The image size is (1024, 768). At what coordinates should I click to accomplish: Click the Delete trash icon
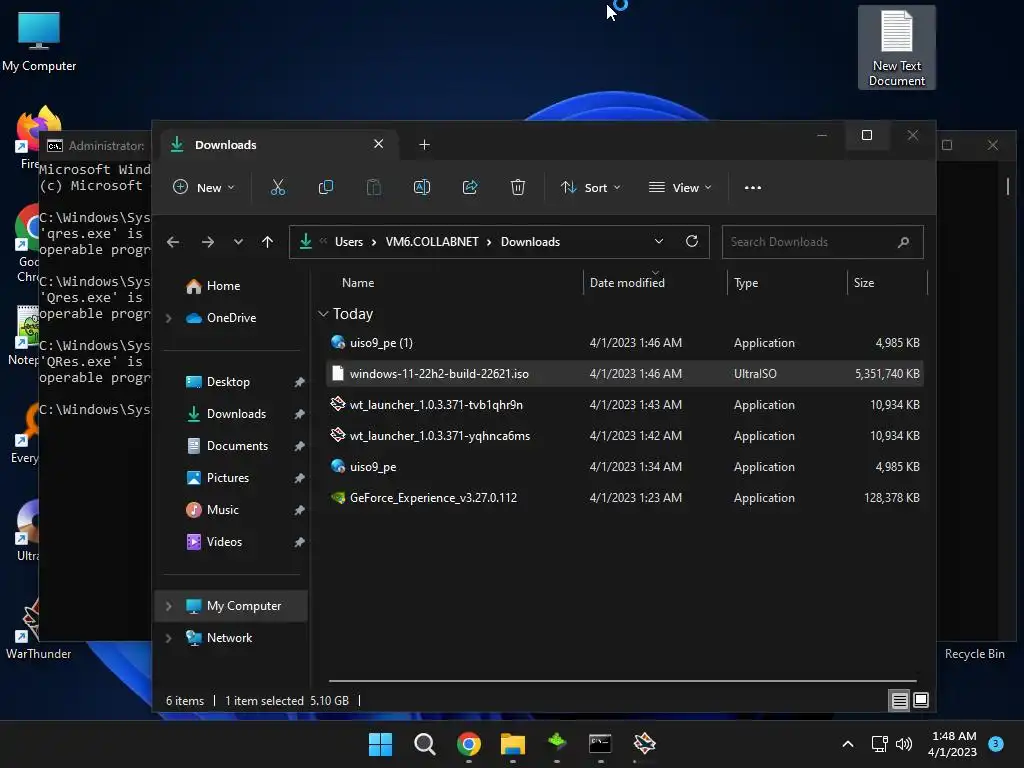[517, 187]
